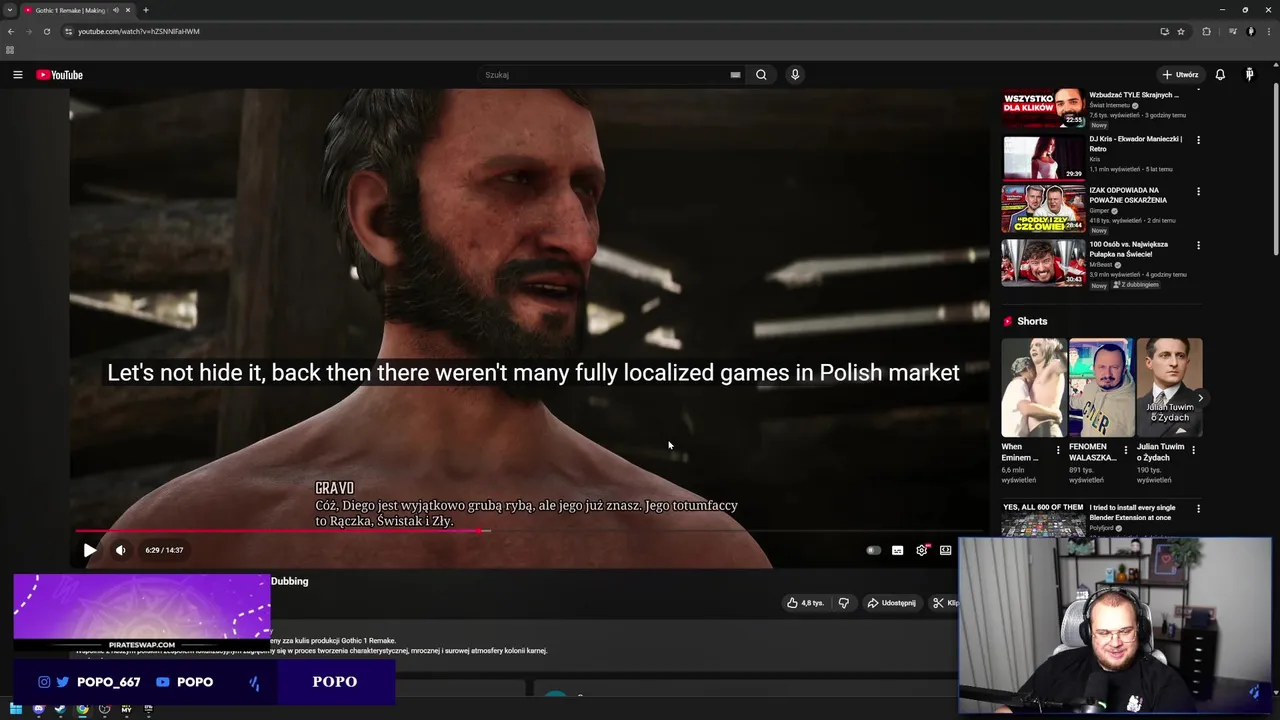Open the YouTube hamburger guide menu
This screenshot has width=1280, height=720.
coord(17,75)
